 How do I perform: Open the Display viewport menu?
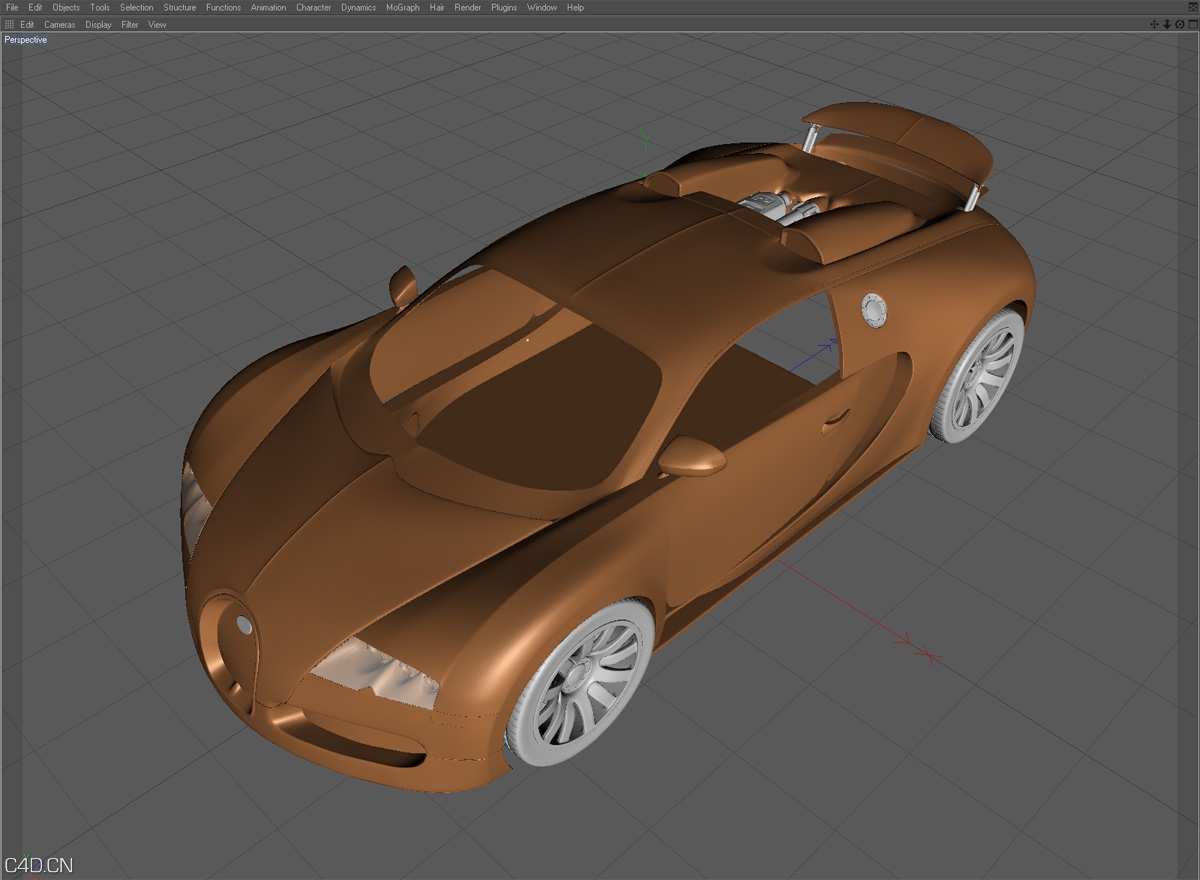tap(98, 24)
